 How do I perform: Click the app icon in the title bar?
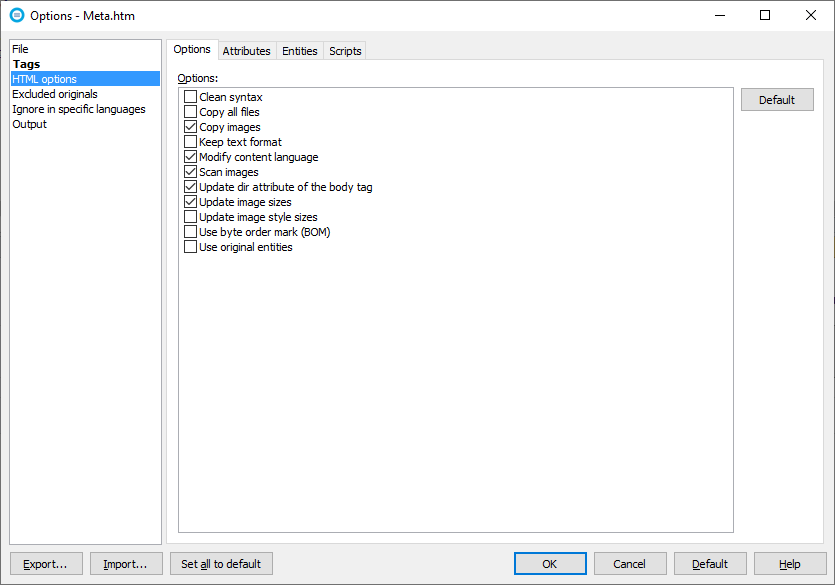(x=17, y=15)
